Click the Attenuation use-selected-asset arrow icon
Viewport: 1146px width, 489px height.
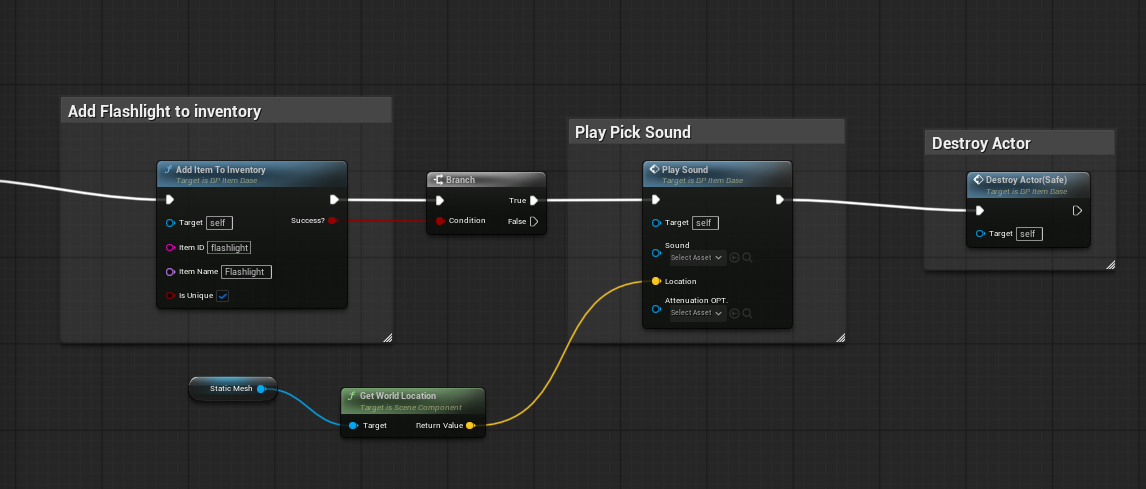point(735,313)
